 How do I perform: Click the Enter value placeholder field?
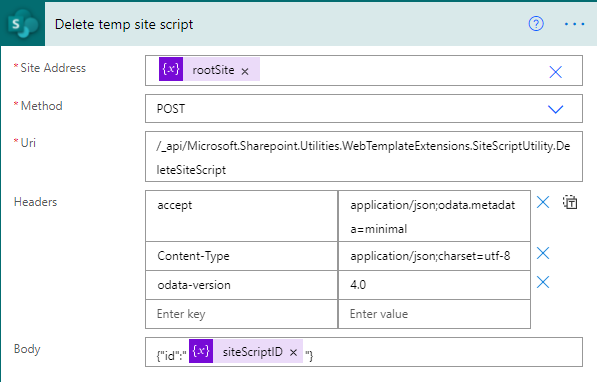(434, 314)
